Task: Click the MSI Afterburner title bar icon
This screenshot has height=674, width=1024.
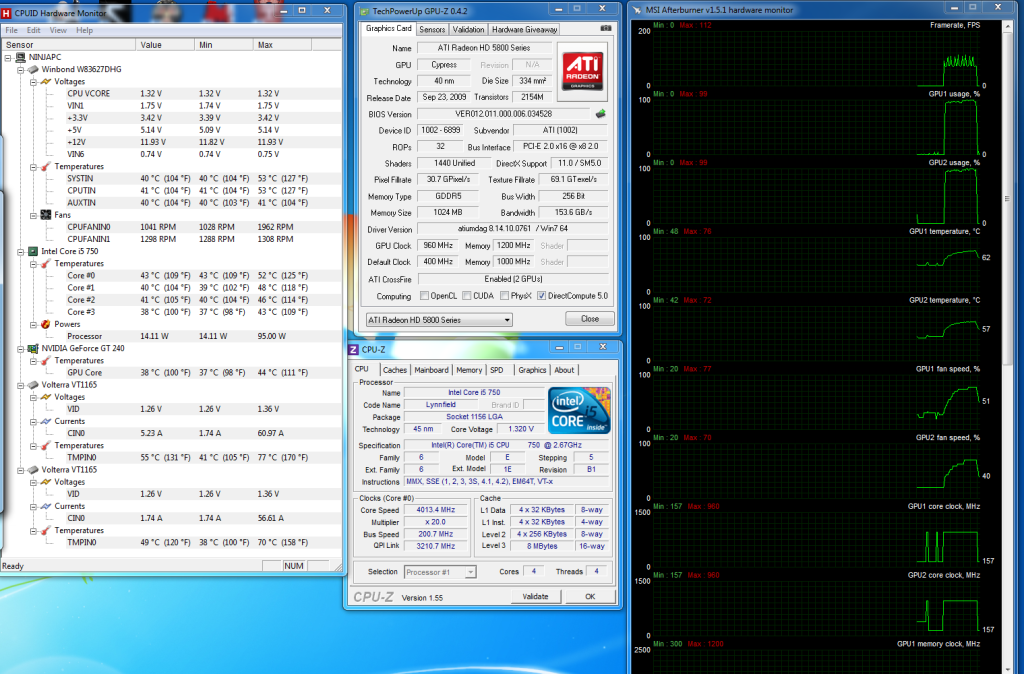Action: pos(637,10)
